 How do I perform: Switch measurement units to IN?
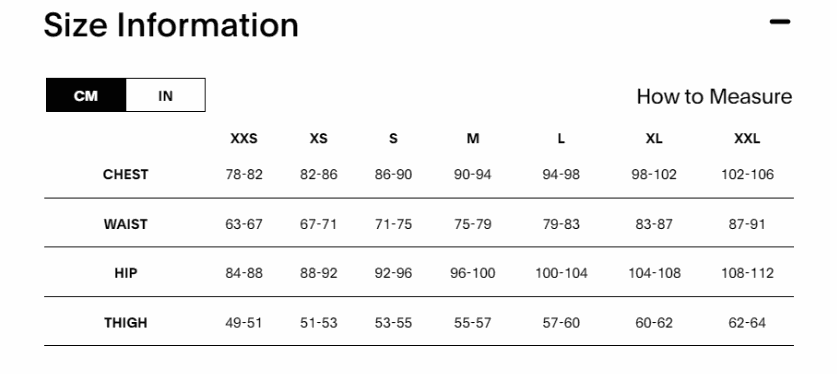coord(165,96)
